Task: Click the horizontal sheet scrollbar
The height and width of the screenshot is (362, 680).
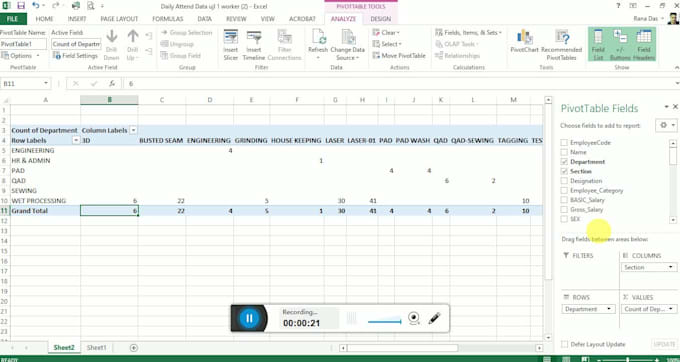Action: 402,348
